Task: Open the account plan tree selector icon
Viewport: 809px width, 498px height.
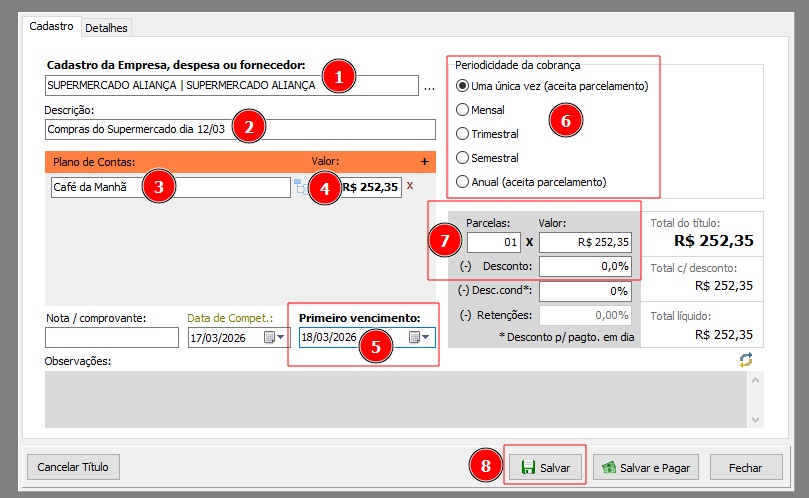Action: 299,186
